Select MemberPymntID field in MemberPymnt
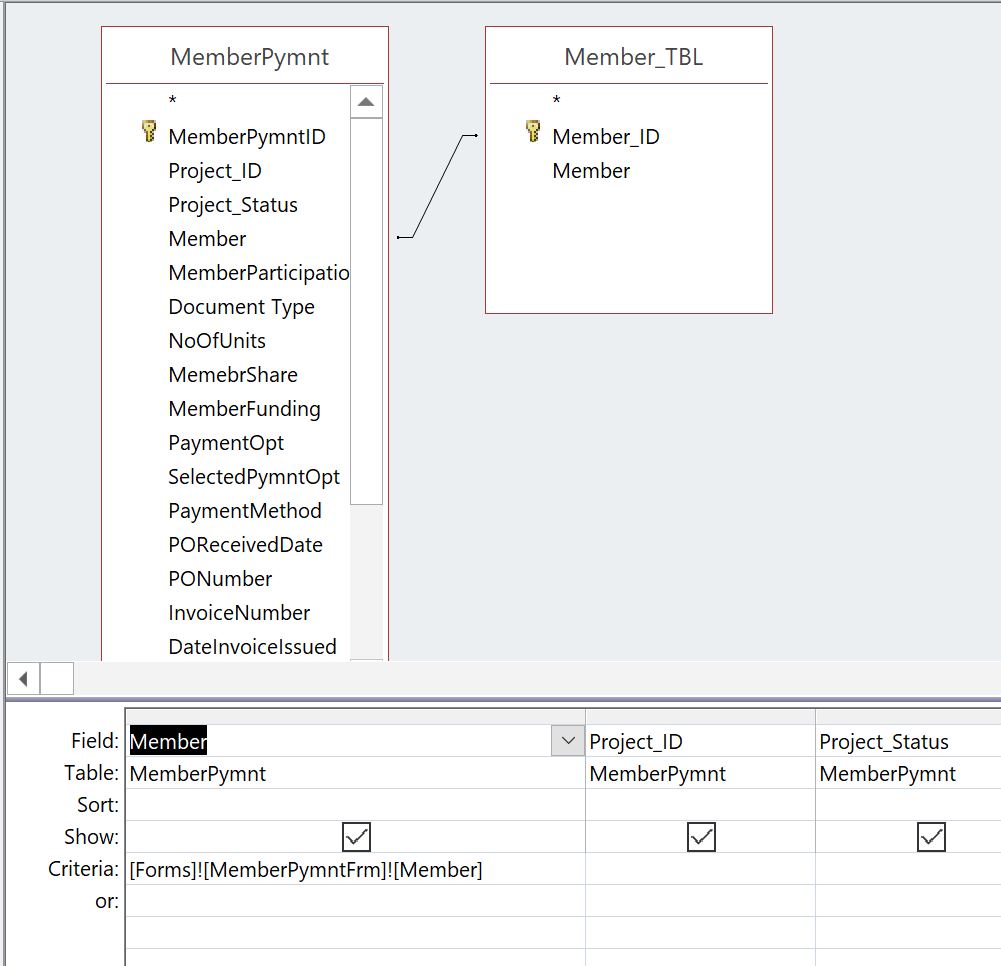Screen dimensions: 1001x966 point(247,137)
